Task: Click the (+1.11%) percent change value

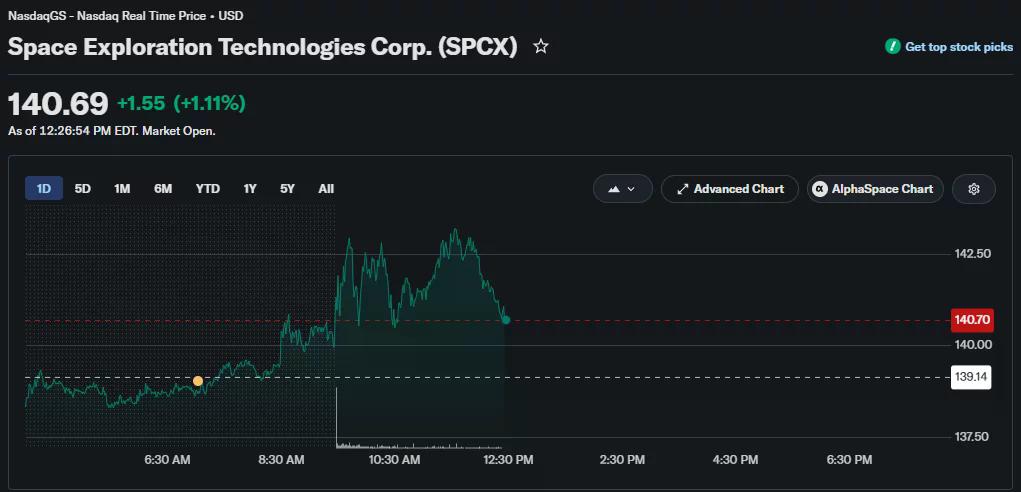Action: click(x=210, y=103)
